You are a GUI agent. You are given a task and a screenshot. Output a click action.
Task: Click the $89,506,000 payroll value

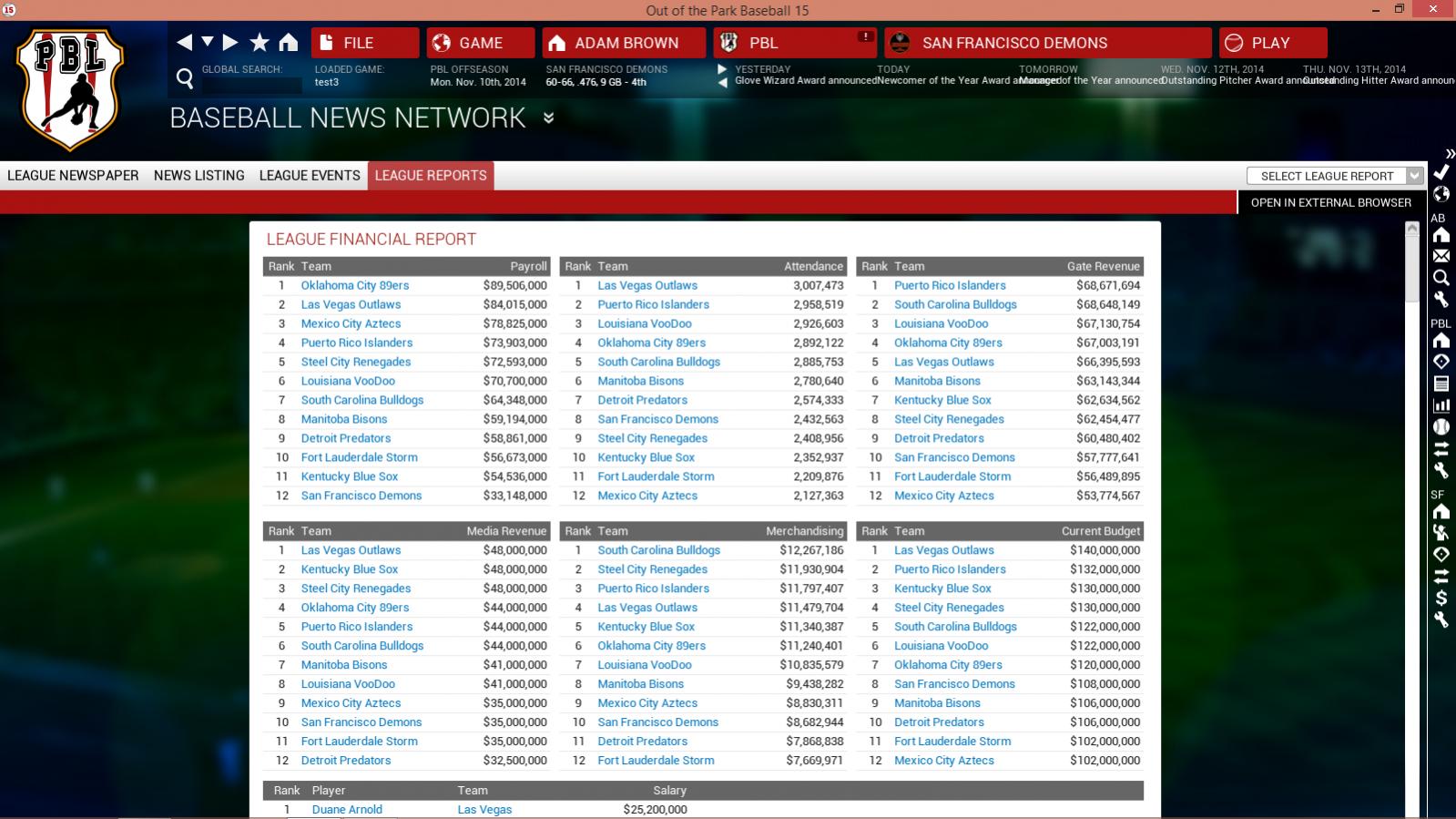(x=514, y=285)
